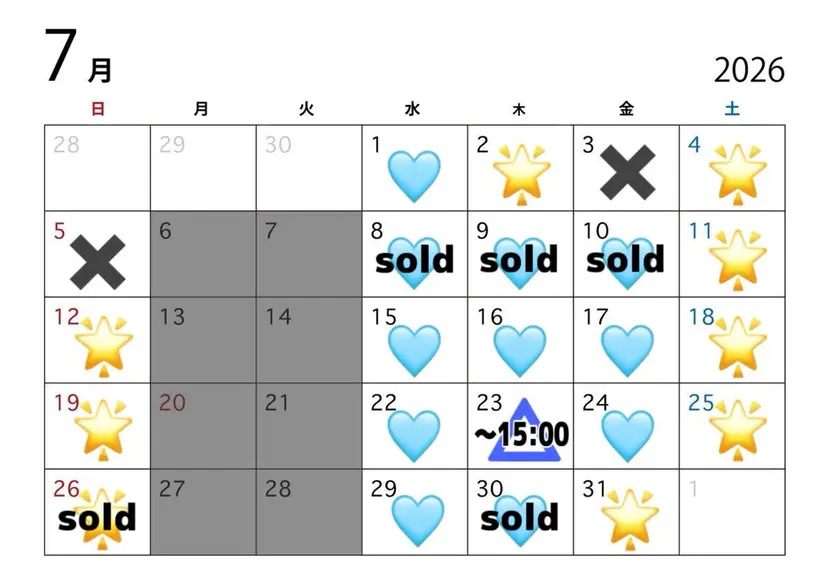Click the black X on July 3

coord(627,173)
